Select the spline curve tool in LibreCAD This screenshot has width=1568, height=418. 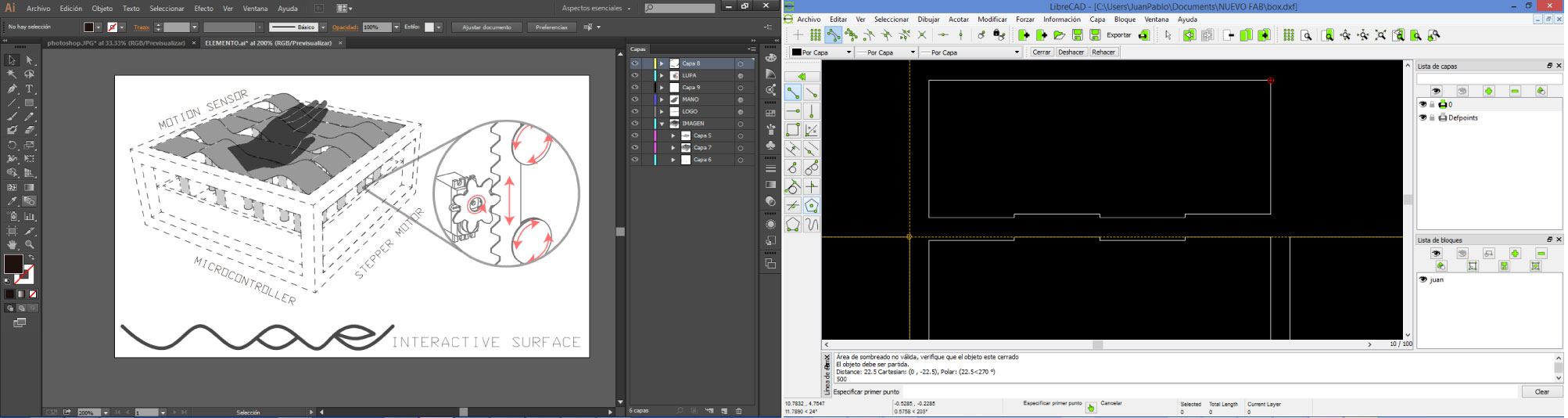click(812, 225)
